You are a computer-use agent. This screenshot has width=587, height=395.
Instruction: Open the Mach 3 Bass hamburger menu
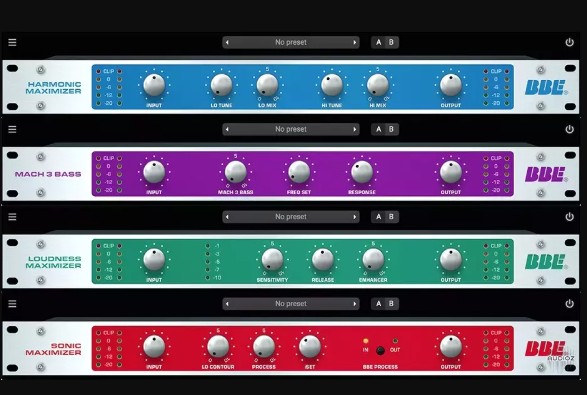pos(12,130)
